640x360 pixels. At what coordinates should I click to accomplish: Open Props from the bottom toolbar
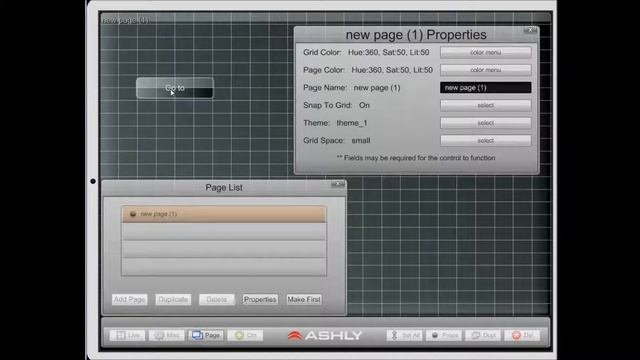click(x=444, y=336)
